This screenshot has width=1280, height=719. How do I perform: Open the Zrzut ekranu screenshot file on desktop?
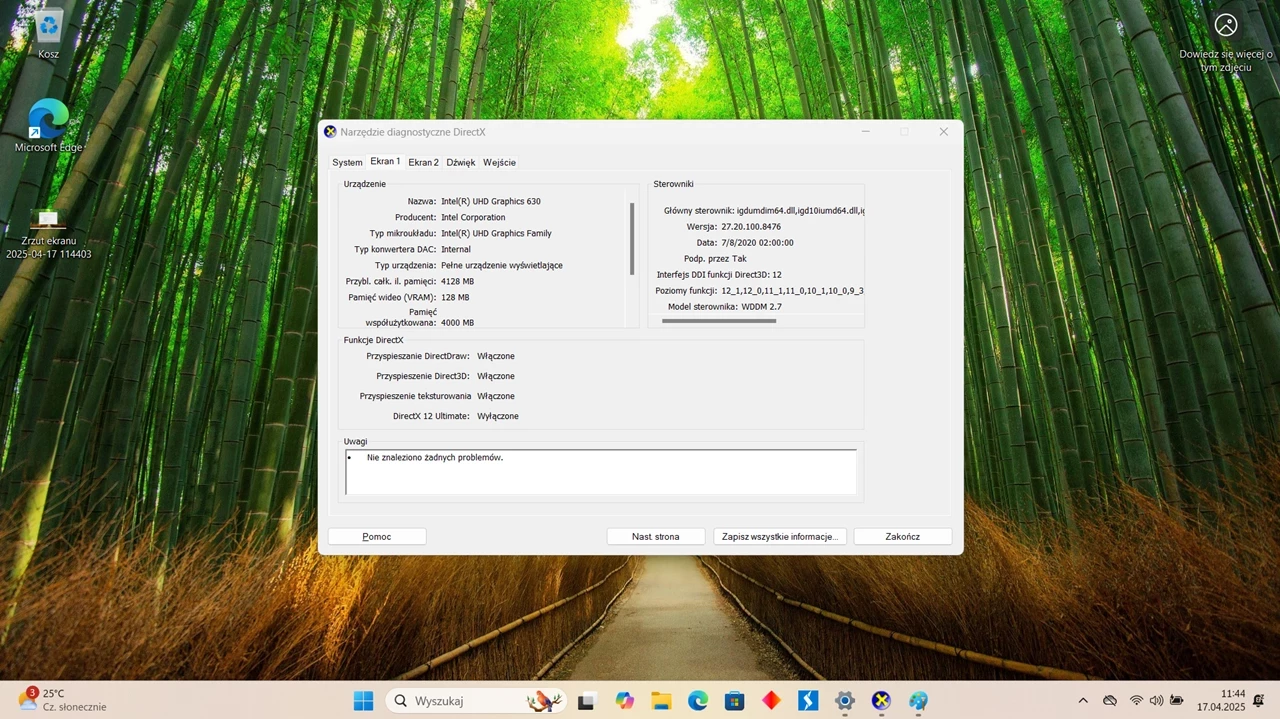pos(48,234)
